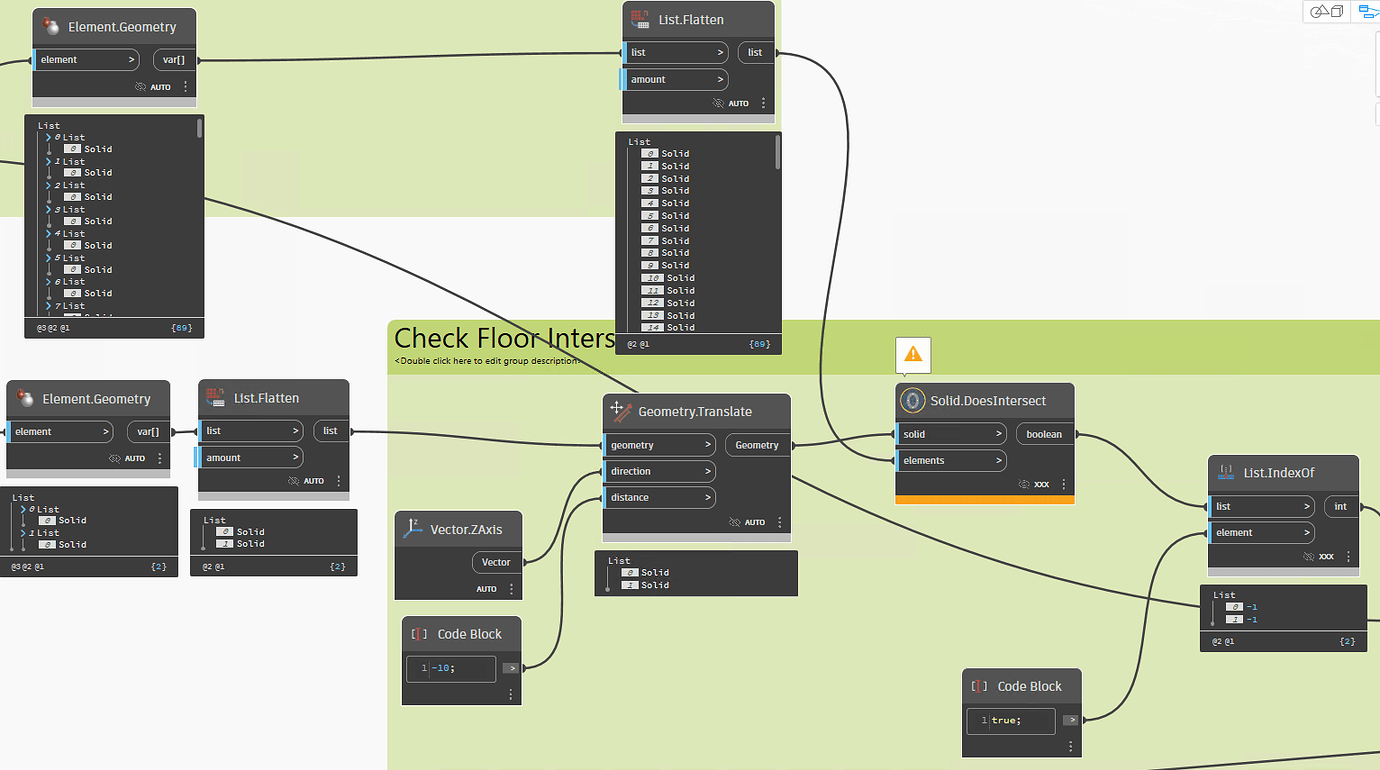Click the Vector.ZAxis node header icon
The image size is (1380, 770).
[x=411, y=529]
